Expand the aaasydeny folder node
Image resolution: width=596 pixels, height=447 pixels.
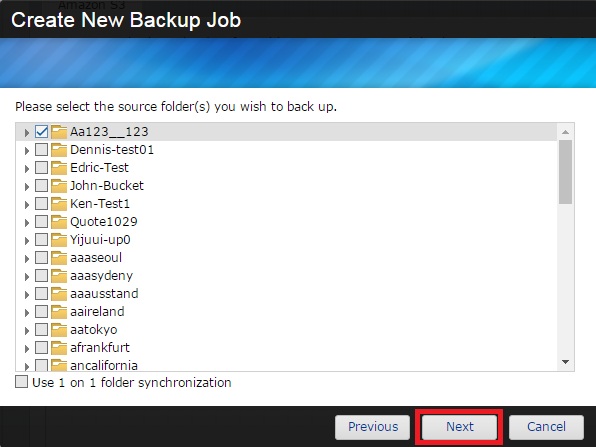click(27, 277)
